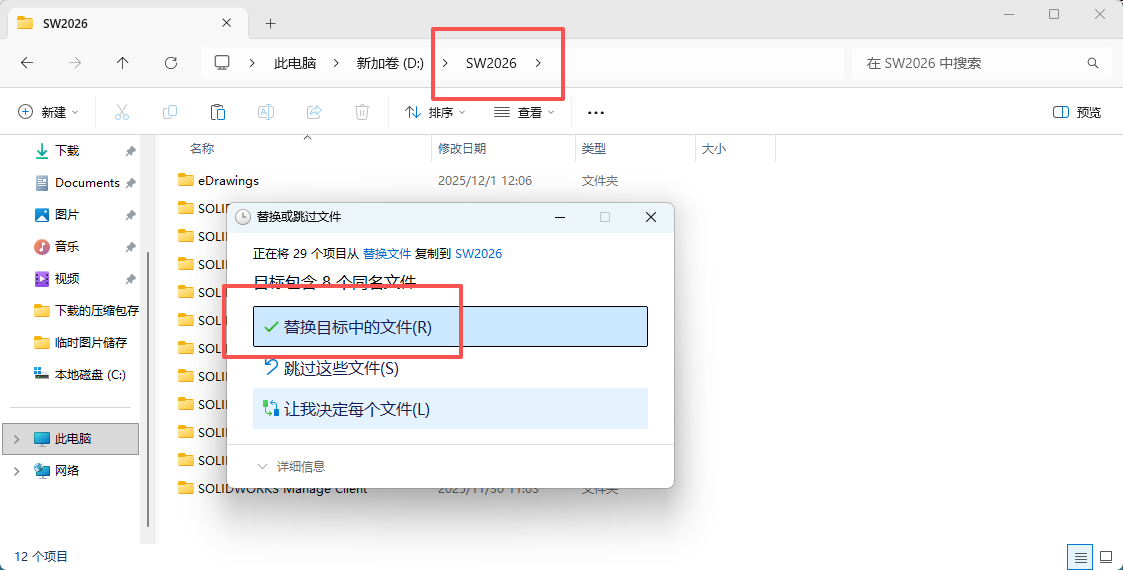Click 新加卷 (D:) in the address bar

click(x=390, y=63)
